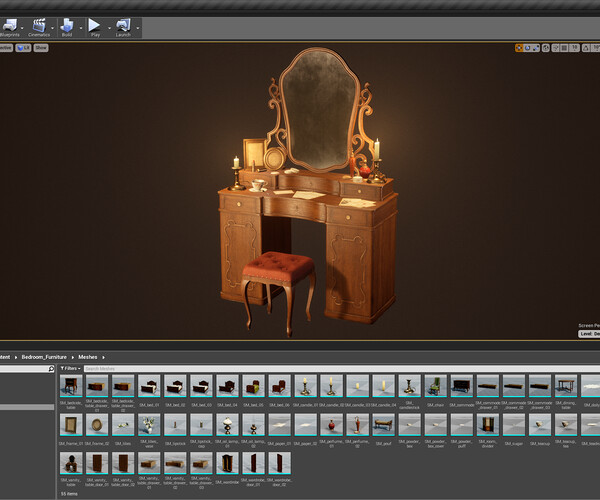Viewport: 600px width, 500px height.
Task: Open grid snap size value
Action: coord(574,48)
